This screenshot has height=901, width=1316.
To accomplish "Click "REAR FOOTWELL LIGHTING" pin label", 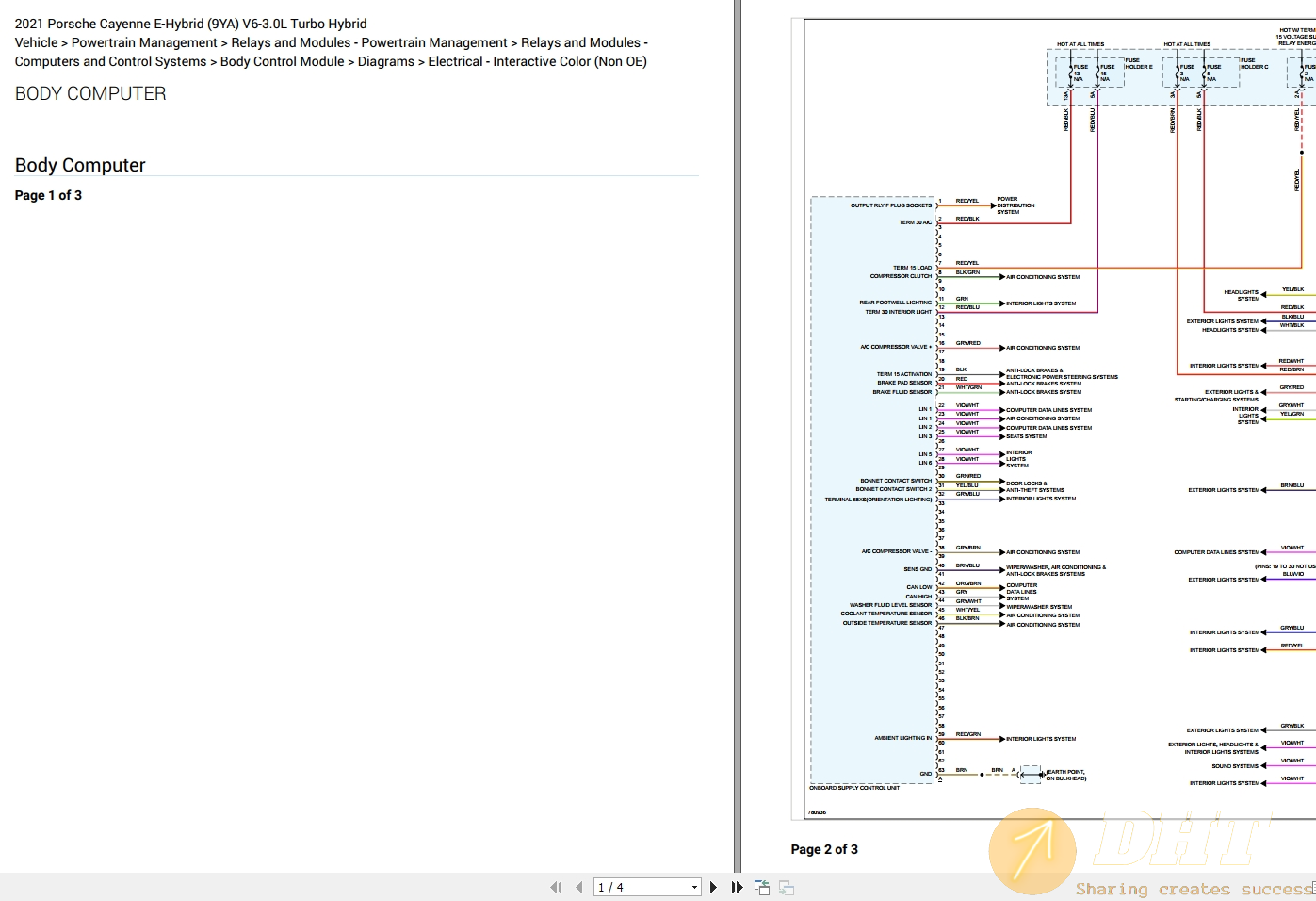I will pos(895,303).
